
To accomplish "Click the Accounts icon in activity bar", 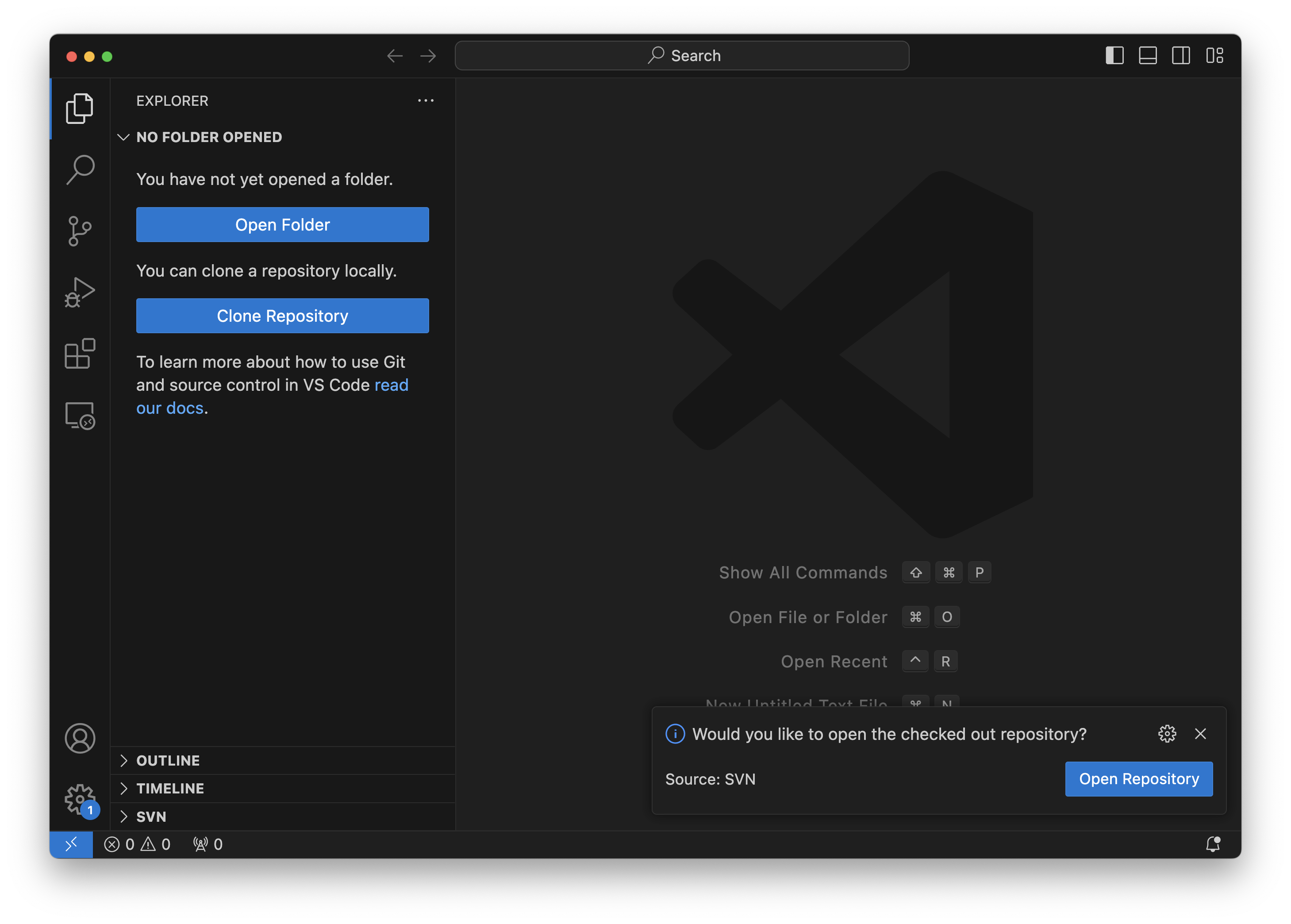I will [79, 738].
